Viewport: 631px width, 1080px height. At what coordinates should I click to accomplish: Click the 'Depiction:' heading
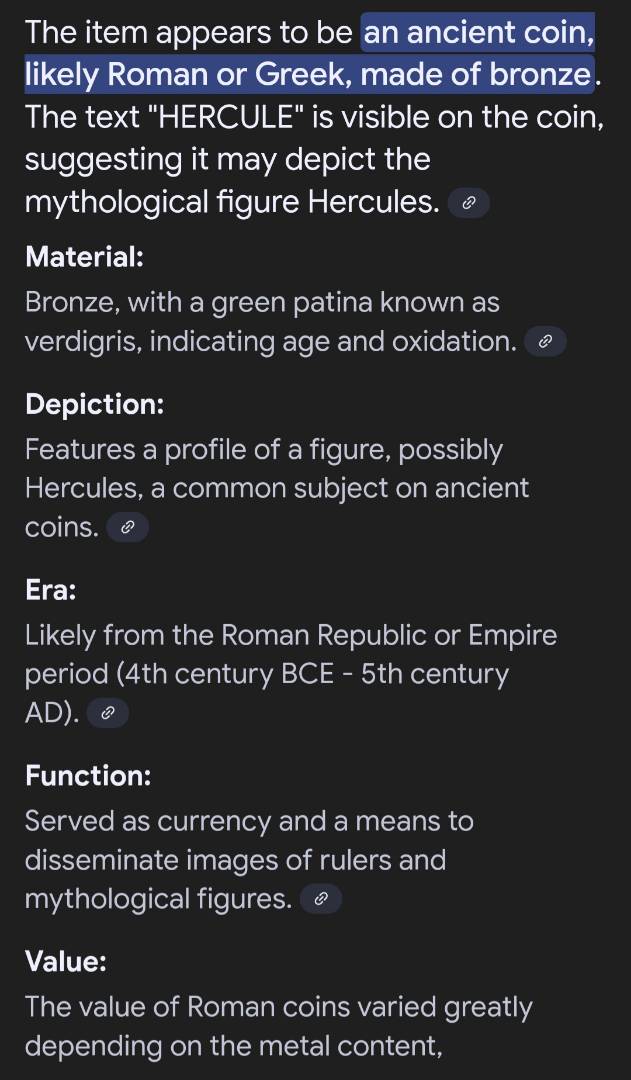click(x=94, y=404)
